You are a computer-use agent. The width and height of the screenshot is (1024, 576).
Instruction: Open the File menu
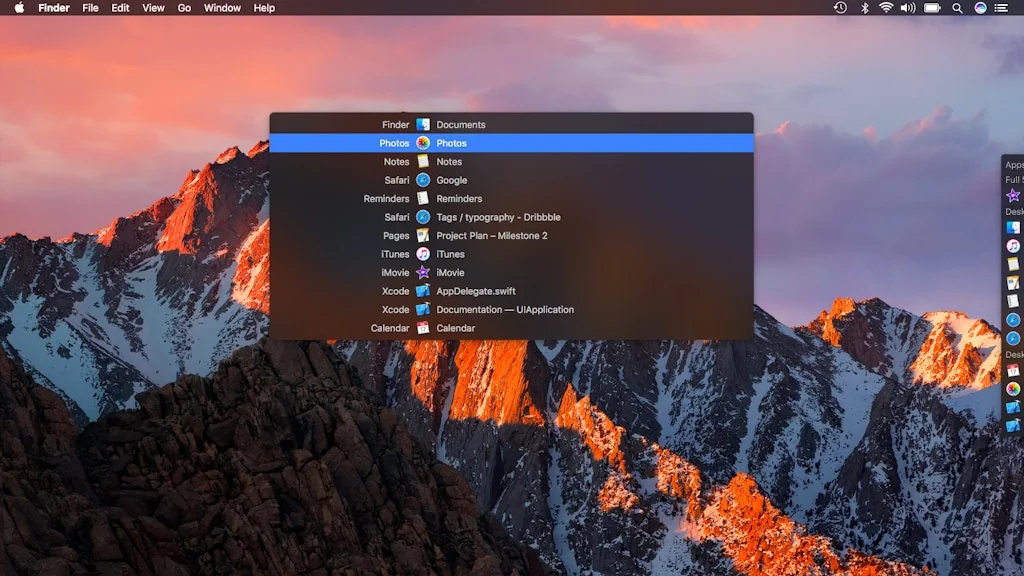[x=90, y=8]
